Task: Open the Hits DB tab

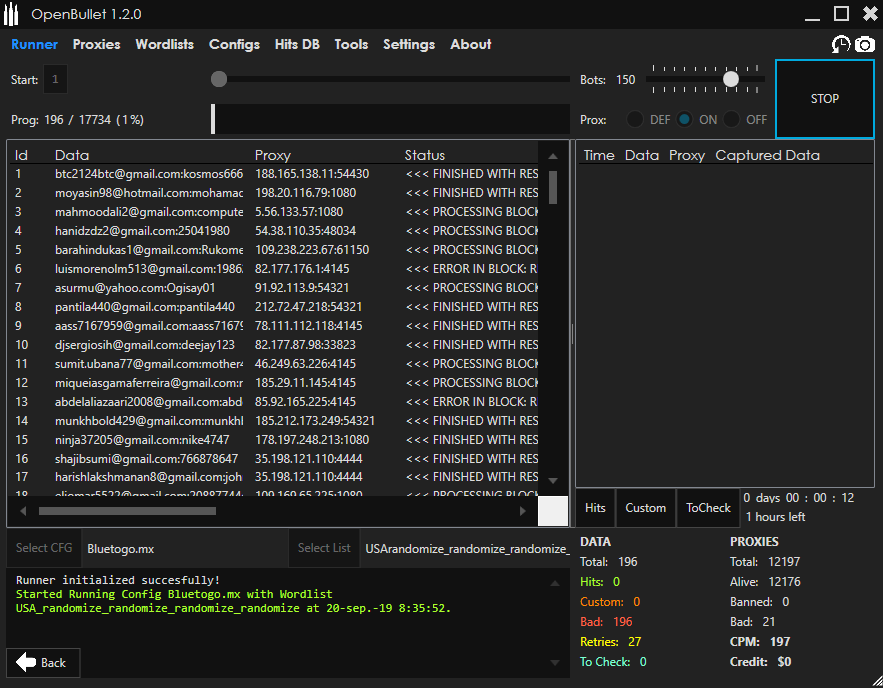Action: point(297,44)
